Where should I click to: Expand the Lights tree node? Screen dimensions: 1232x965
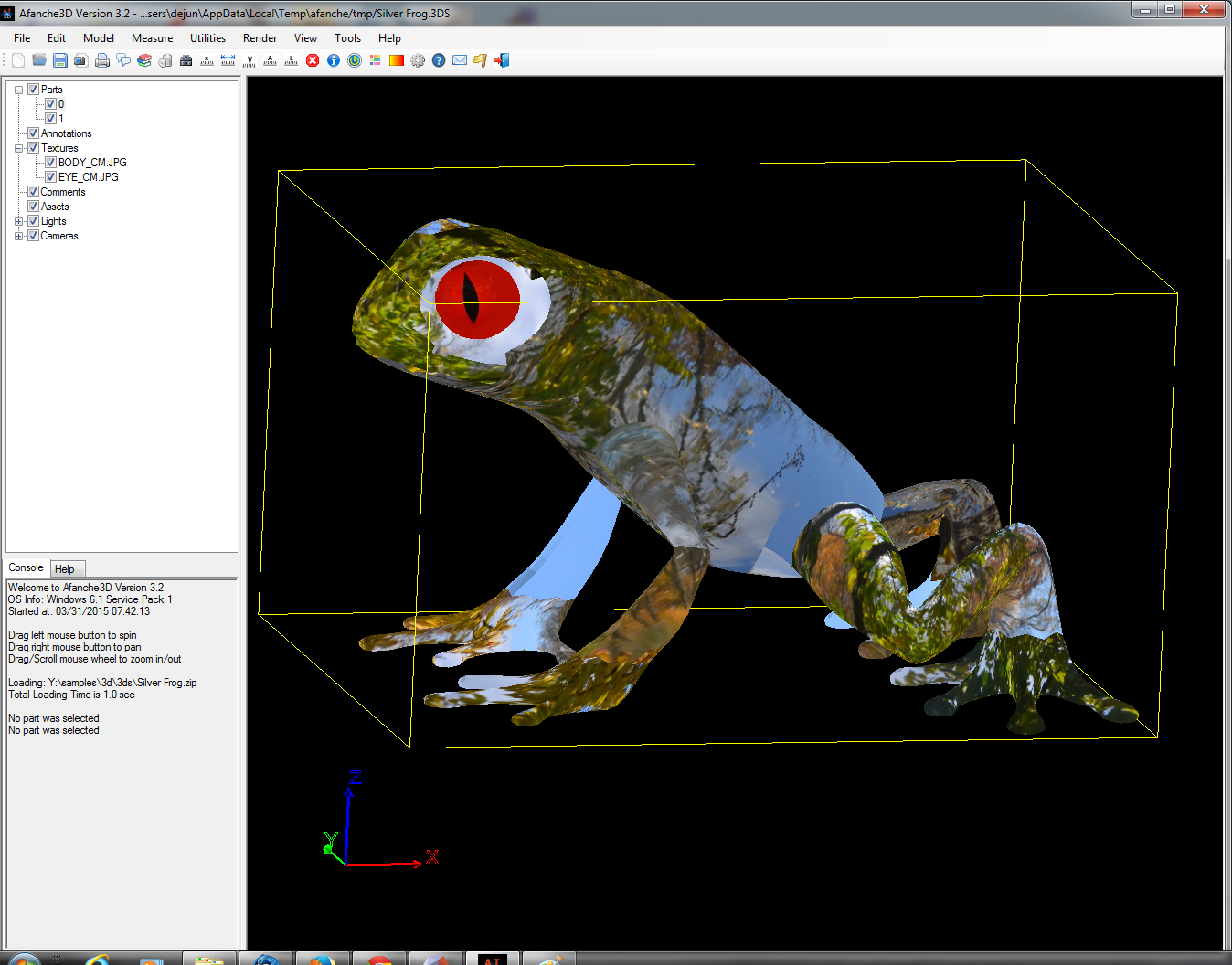(x=18, y=221)
